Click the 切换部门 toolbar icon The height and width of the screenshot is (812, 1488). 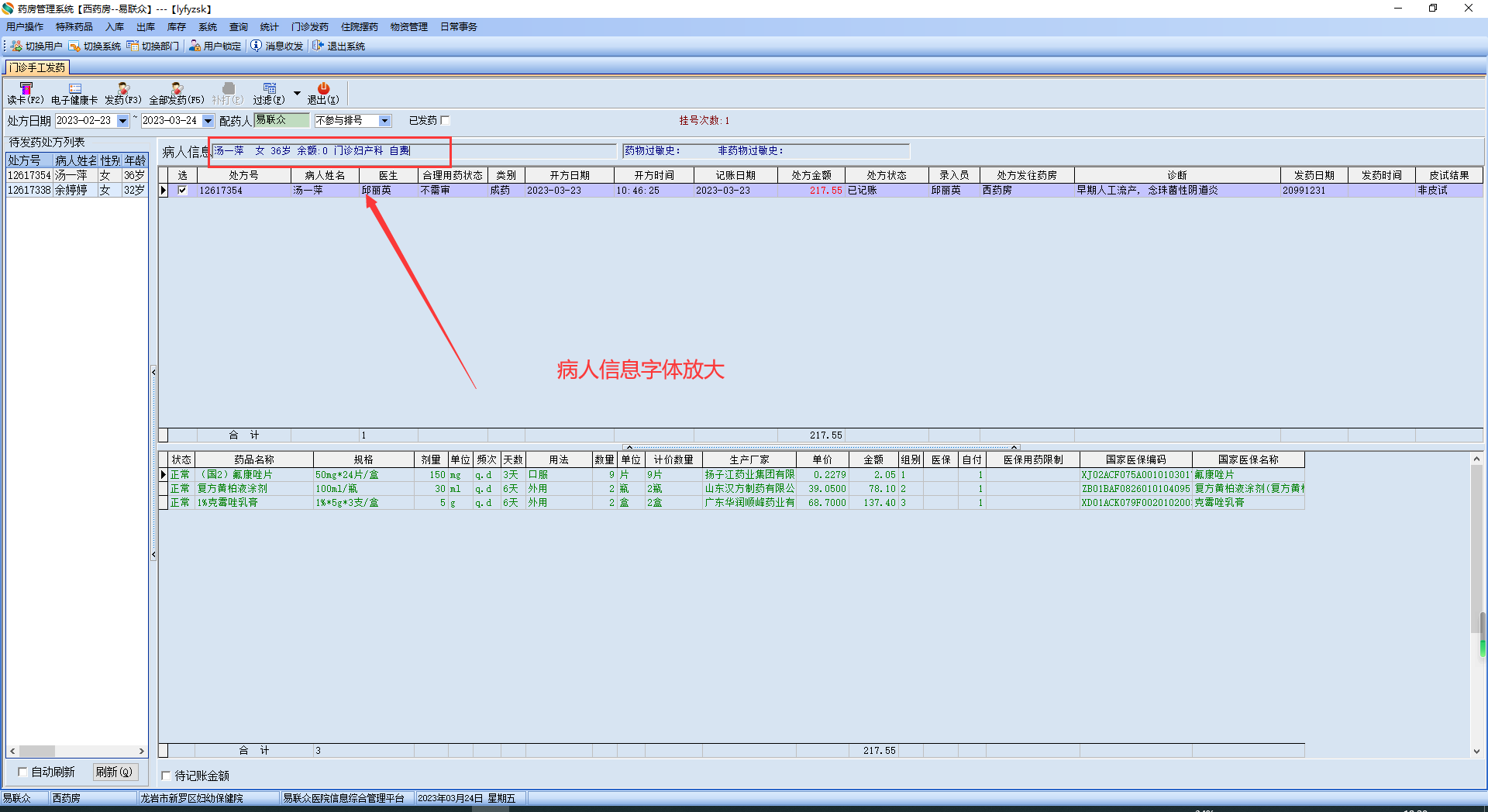pos(133,46)
